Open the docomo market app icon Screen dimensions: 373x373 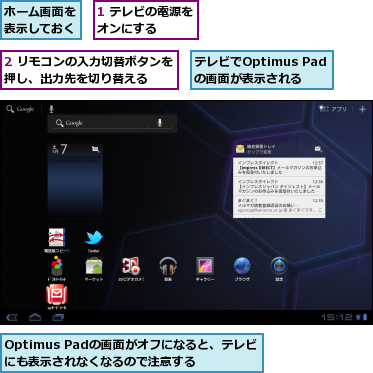click(57, 268)
